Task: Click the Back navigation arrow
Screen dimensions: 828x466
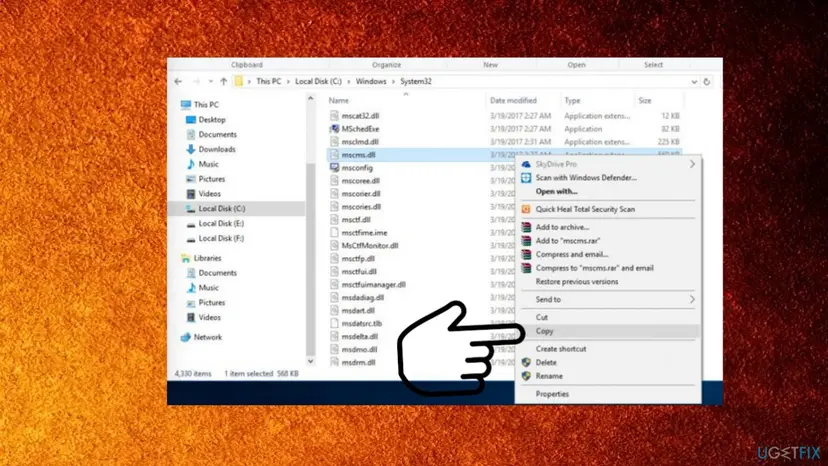Action: 178,81
